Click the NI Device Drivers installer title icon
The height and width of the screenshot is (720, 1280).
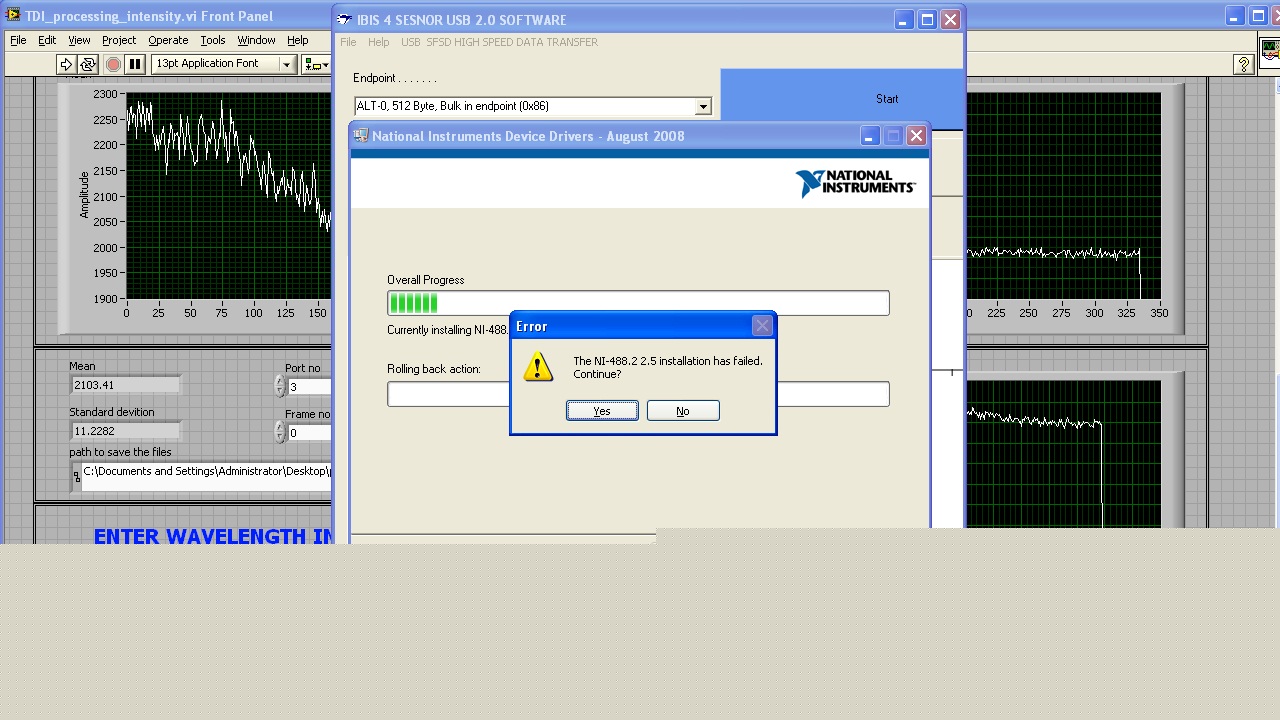tap(361, 136)
